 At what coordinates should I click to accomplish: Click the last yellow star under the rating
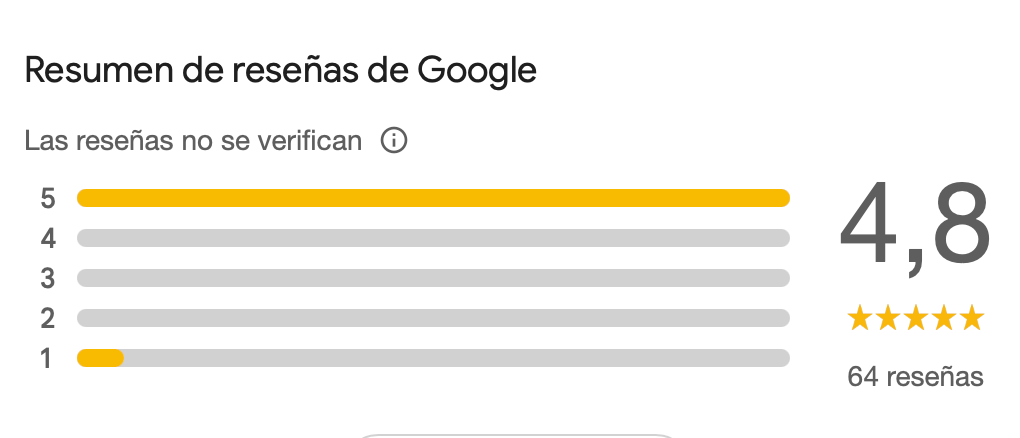pyautogui.click(x=971, y=319)
